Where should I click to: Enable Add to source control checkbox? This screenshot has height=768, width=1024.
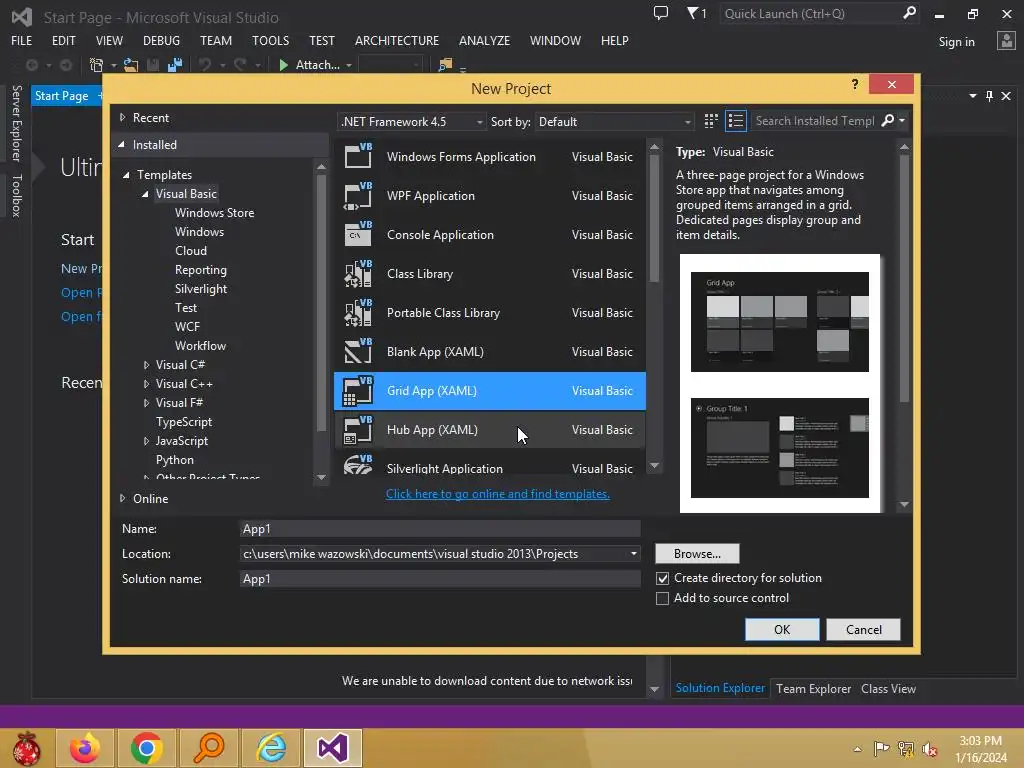click(662, 598)
